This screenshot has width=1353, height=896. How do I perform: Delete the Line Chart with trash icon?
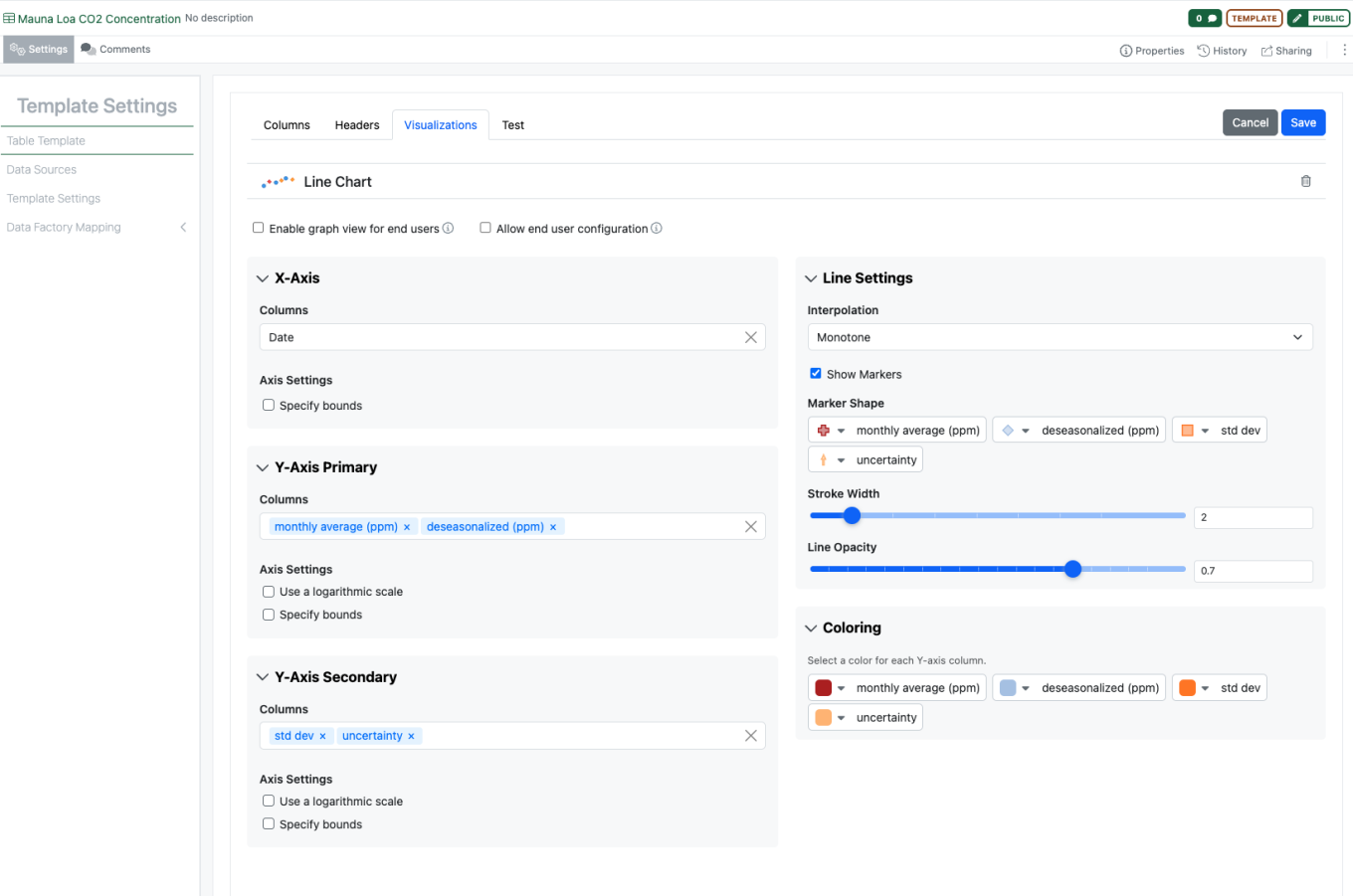tap(1305, 181)
